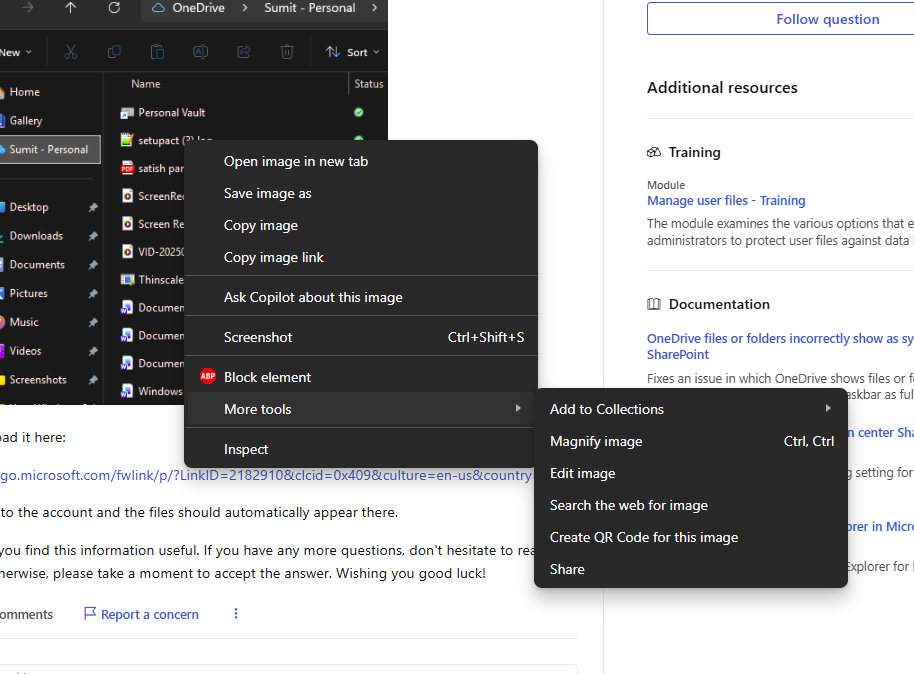This screenshot has width=914, height=674.
Task: Click chevron after Sumit - Personal breadcrumb
Action: coord(374,8)
